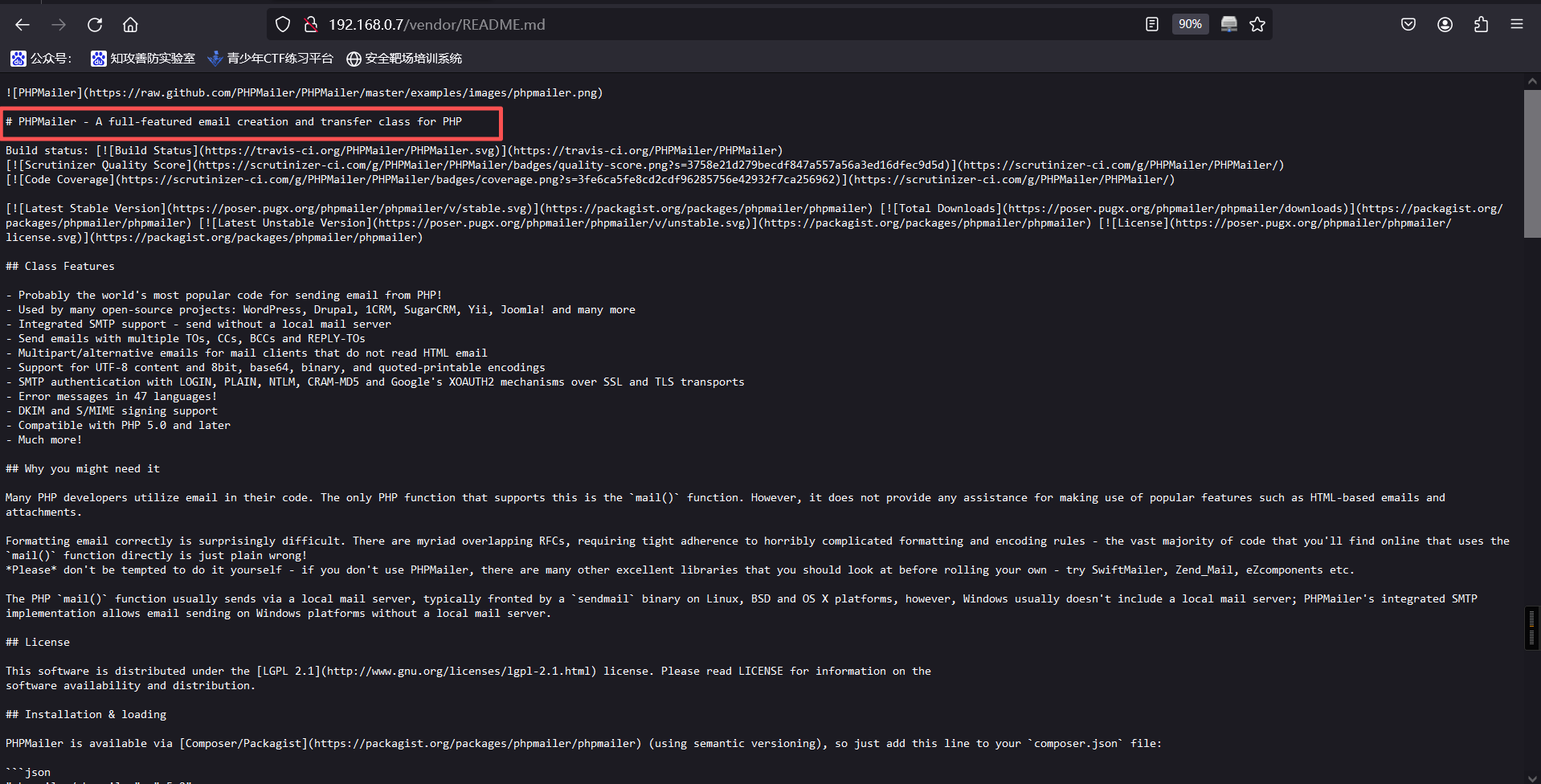Click the 'Error messages in 47 languages!' line
Screen dimensions: 1541x784
[112, 397]
